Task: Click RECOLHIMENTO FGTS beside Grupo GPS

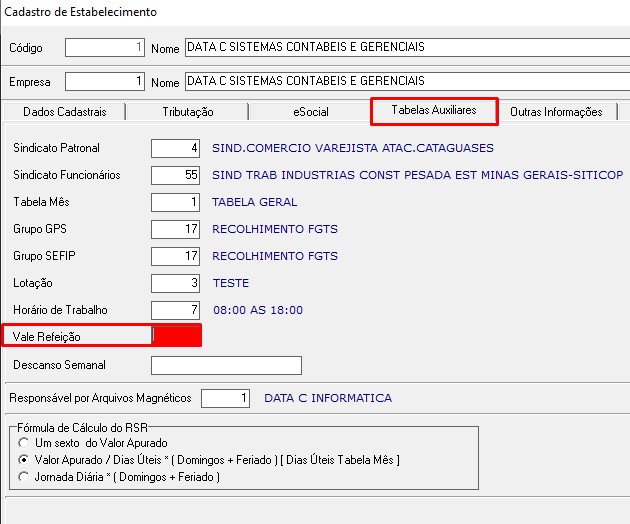Action: click(x=275, y=229)
